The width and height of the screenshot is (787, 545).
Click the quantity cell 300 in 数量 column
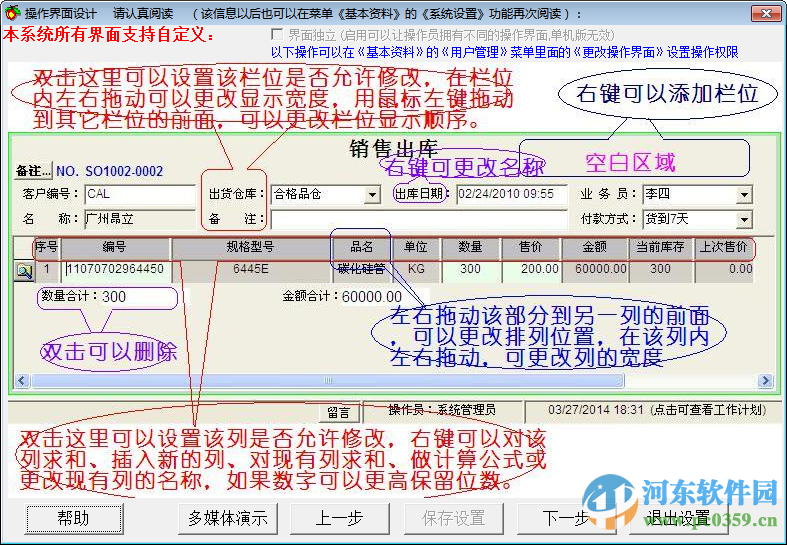pyautogui.click(x=471, y=270)
